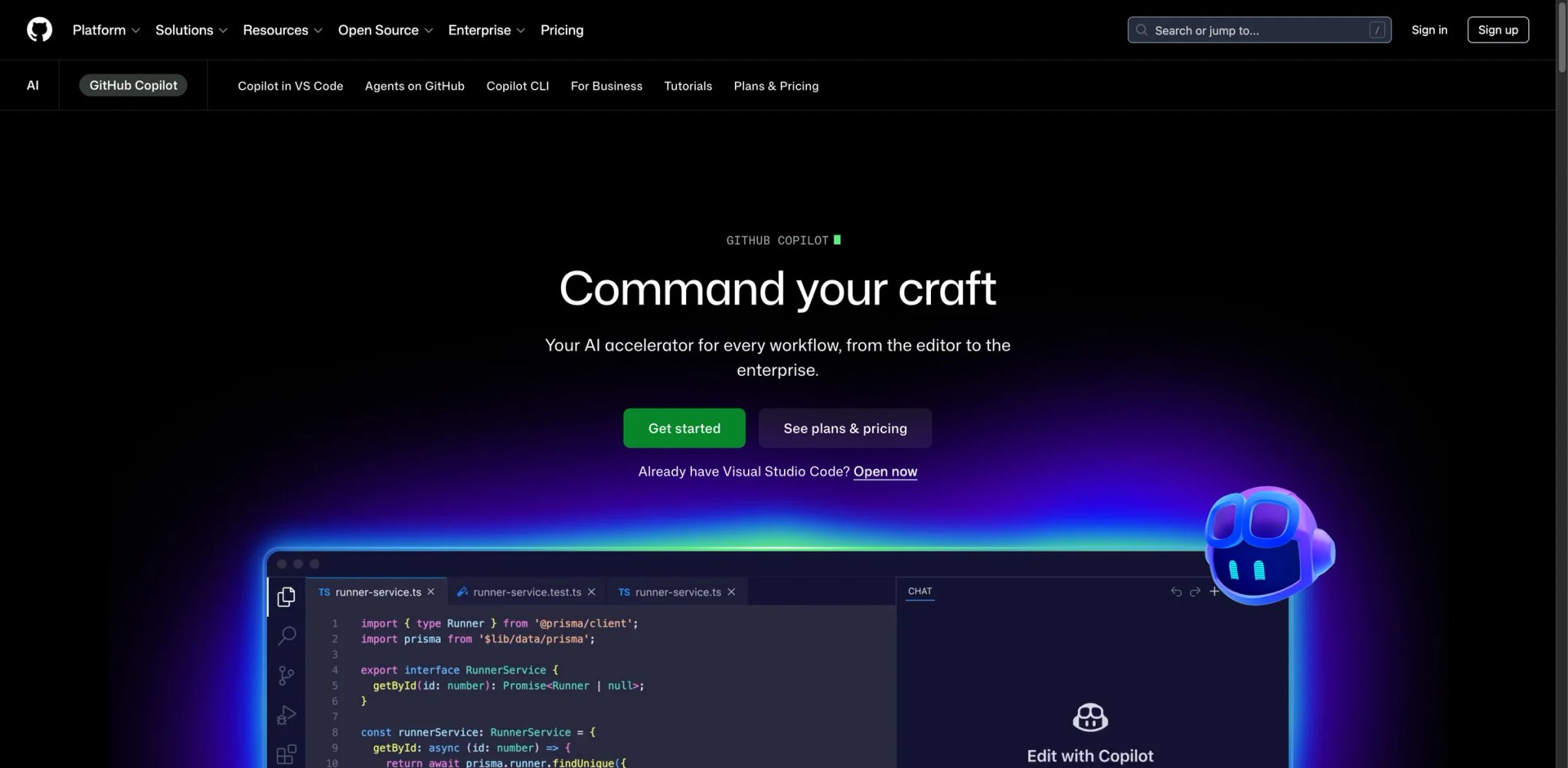Expand the Resources dropdown

coord(283,30)
